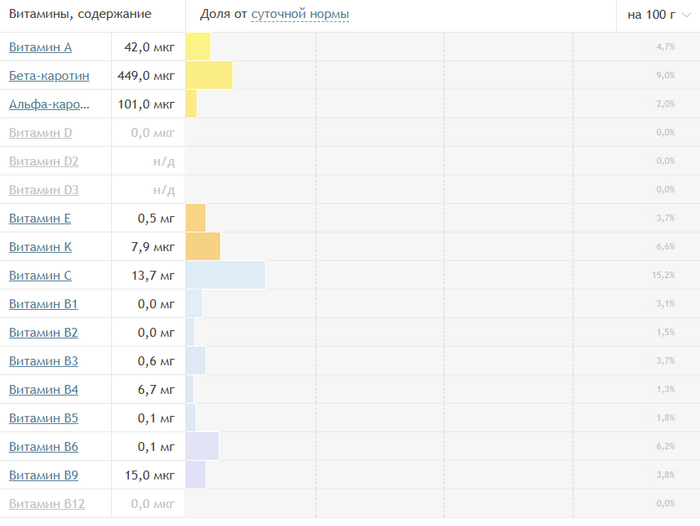
Task: Open the Витамин B9 link
Action: pyautogui.click(x=43, y=475)
